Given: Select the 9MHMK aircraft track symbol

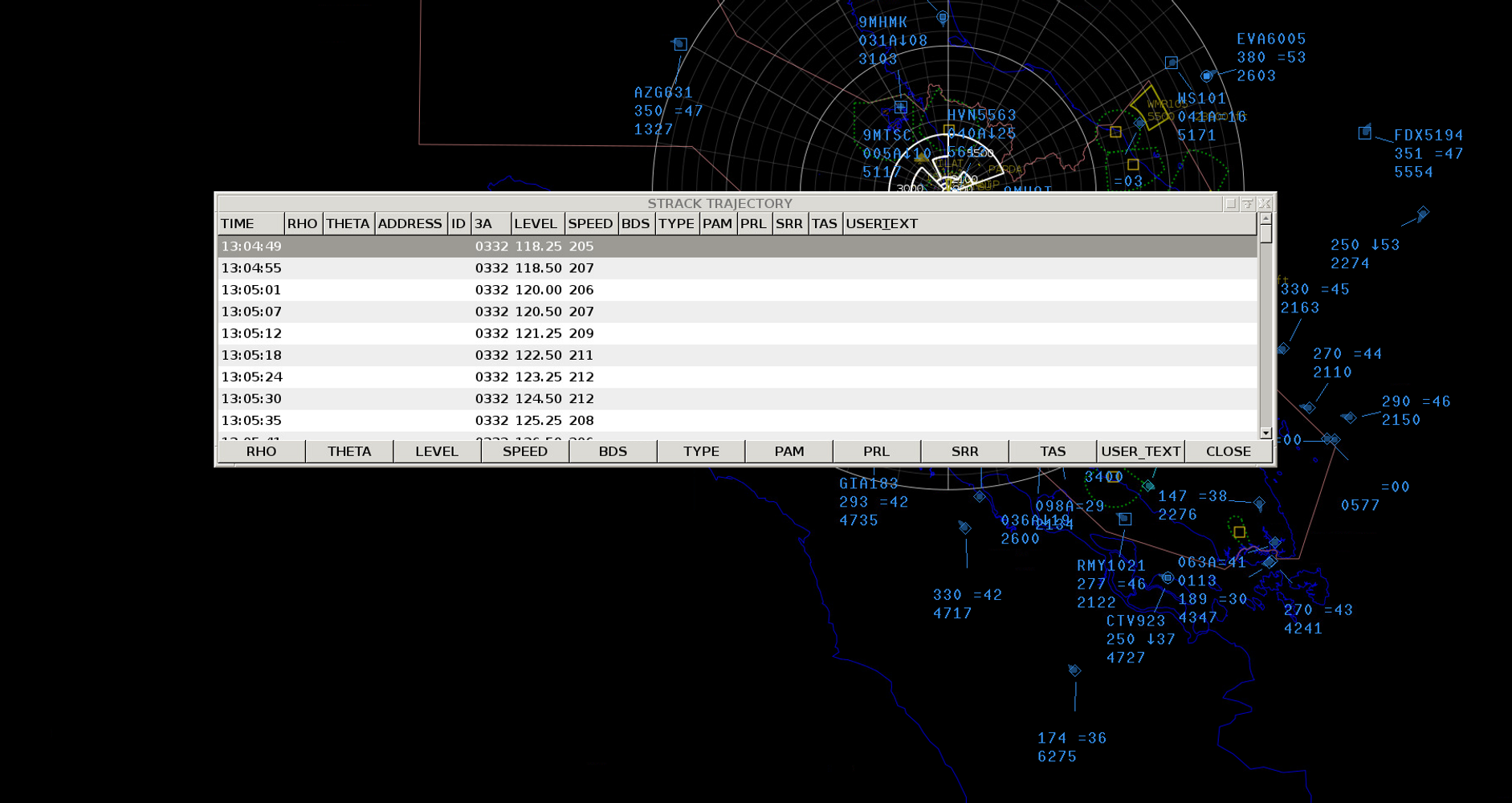Looking at the screenshot, I should pos(942,17).
